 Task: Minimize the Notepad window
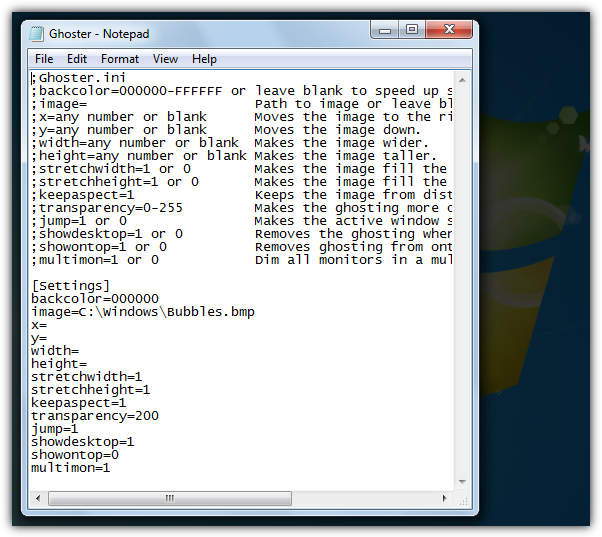(x=386, y=30)
